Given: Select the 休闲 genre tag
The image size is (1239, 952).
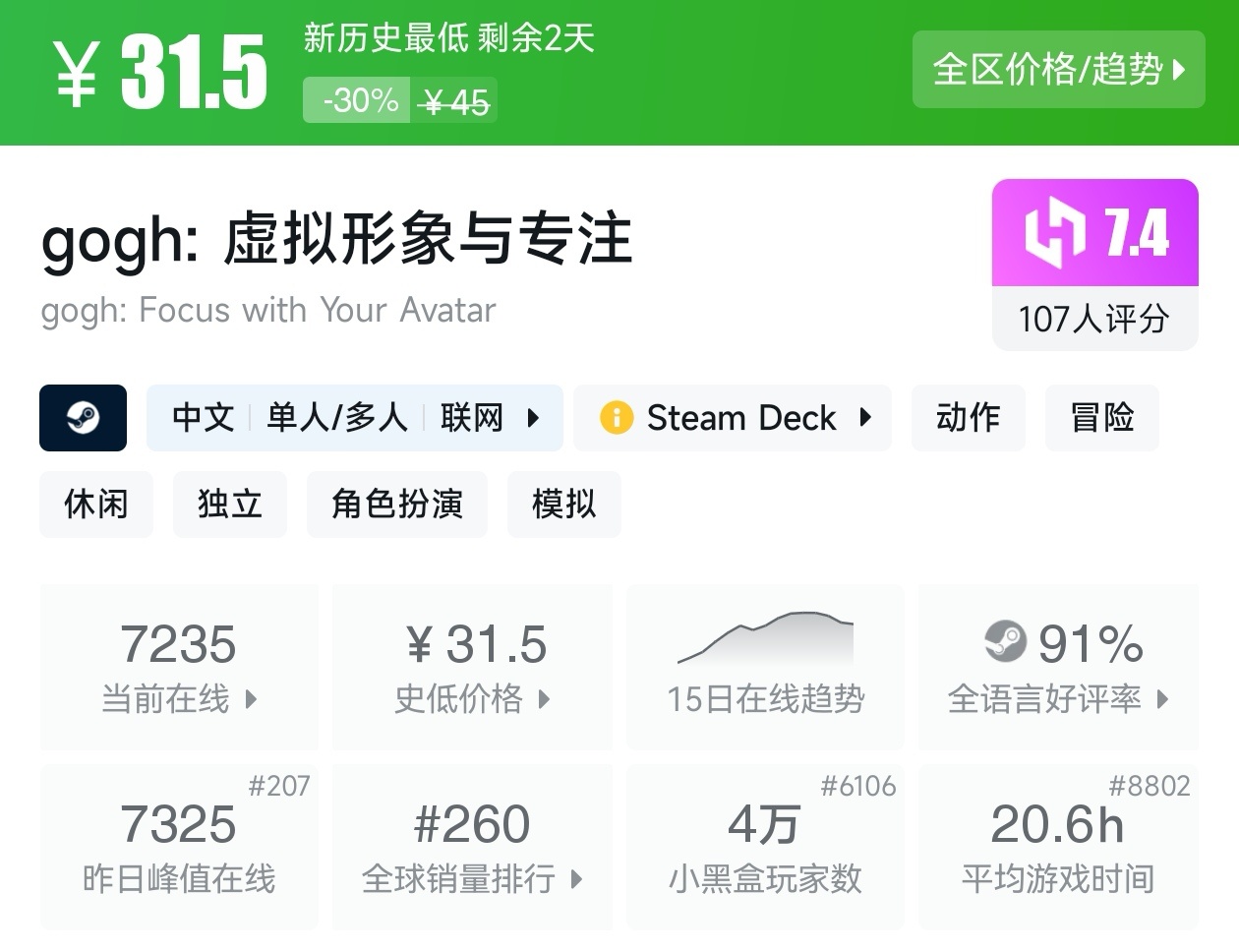Looking at the screenshot, I should [96, 505].
